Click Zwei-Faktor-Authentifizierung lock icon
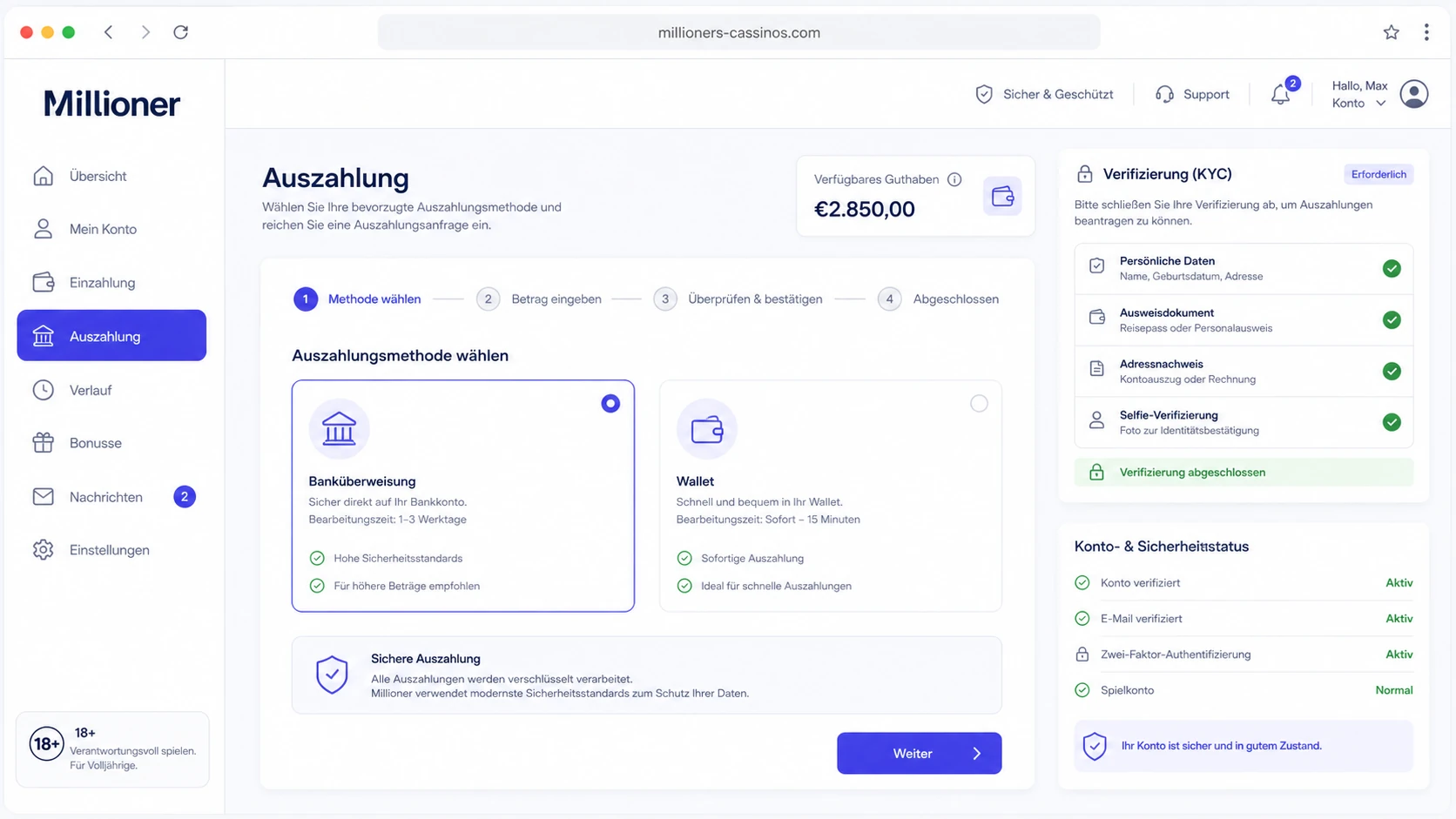The height and width of the screenshot is (819, 1456). [x=1082, y=655]
